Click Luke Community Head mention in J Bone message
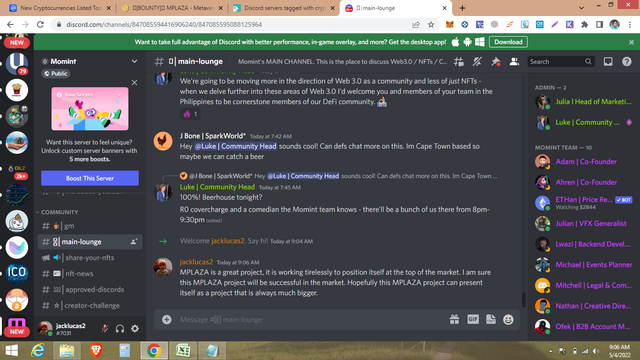 [236, 146]
